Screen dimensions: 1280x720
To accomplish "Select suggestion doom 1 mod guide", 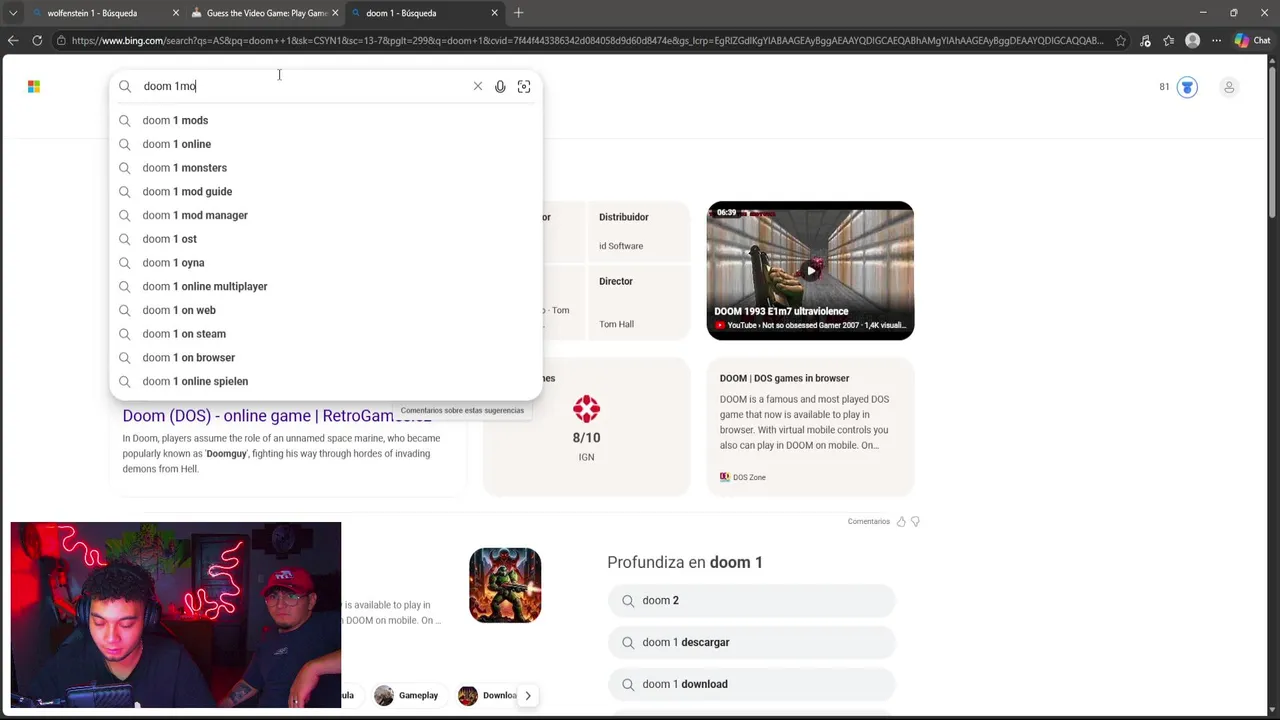I will [326, 192].
